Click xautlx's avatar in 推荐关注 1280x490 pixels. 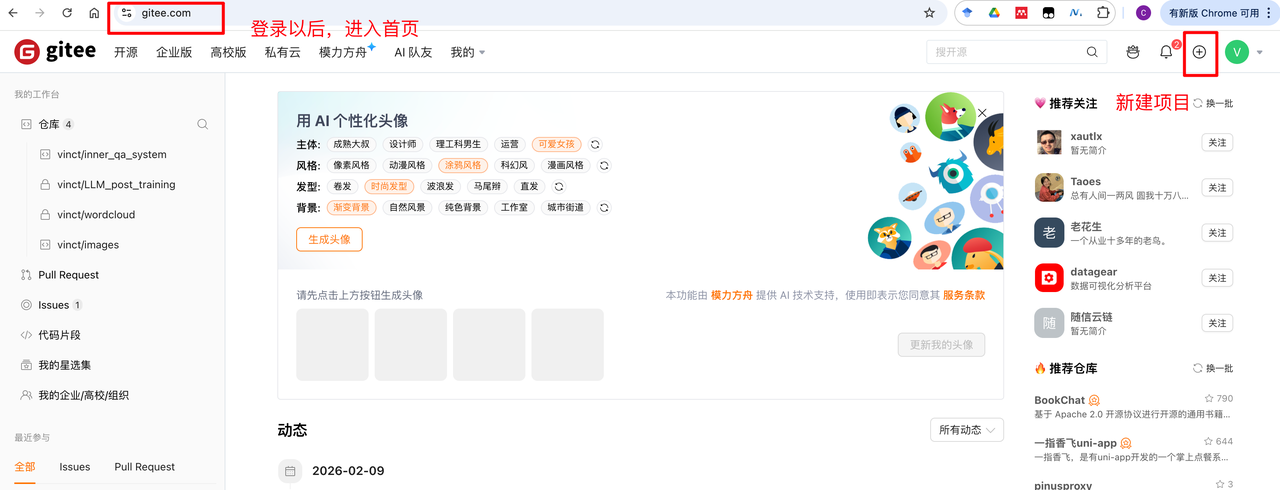coord(1049,142)
